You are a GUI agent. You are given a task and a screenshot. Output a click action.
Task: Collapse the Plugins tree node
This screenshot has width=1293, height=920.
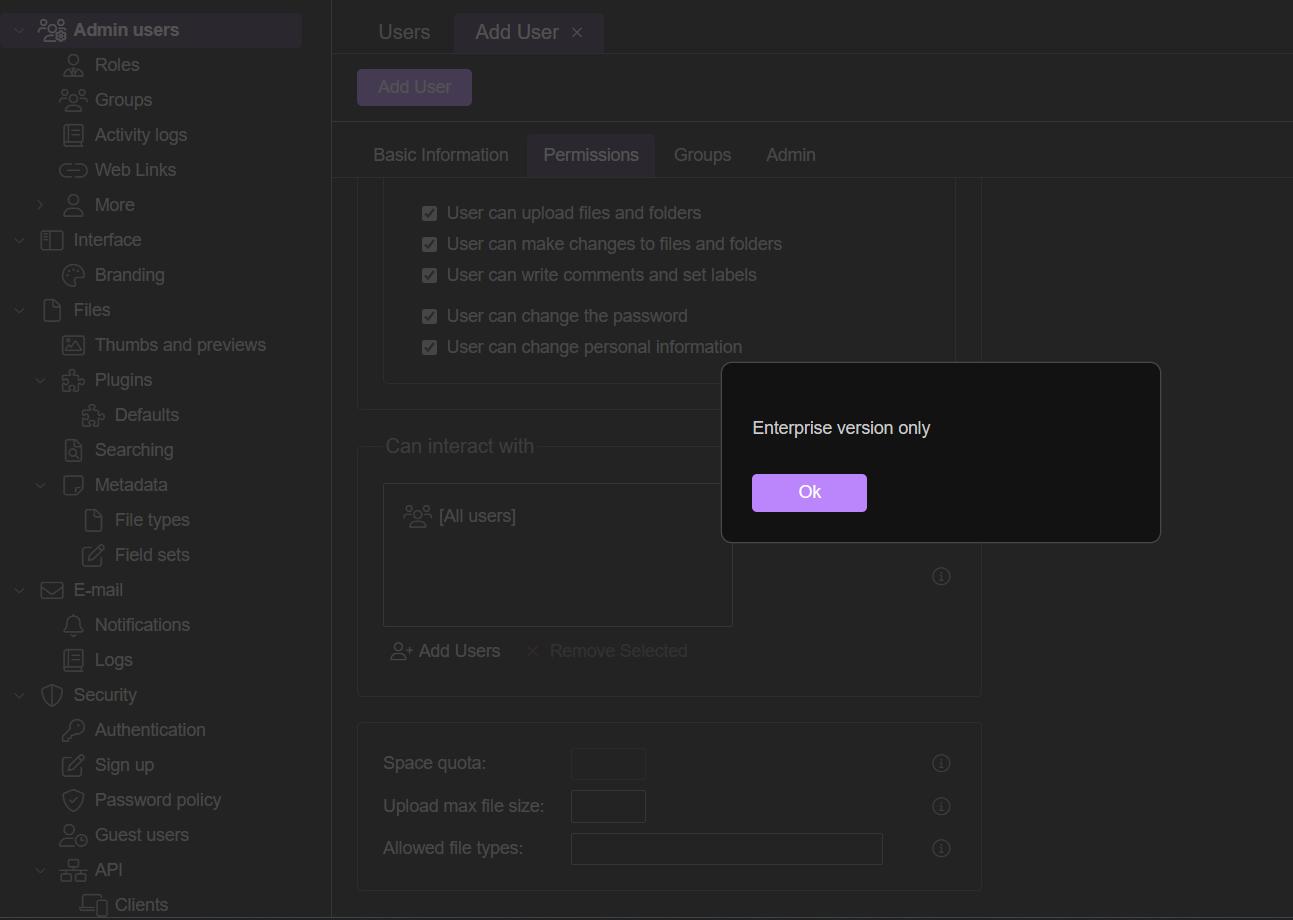click(40, 380)
